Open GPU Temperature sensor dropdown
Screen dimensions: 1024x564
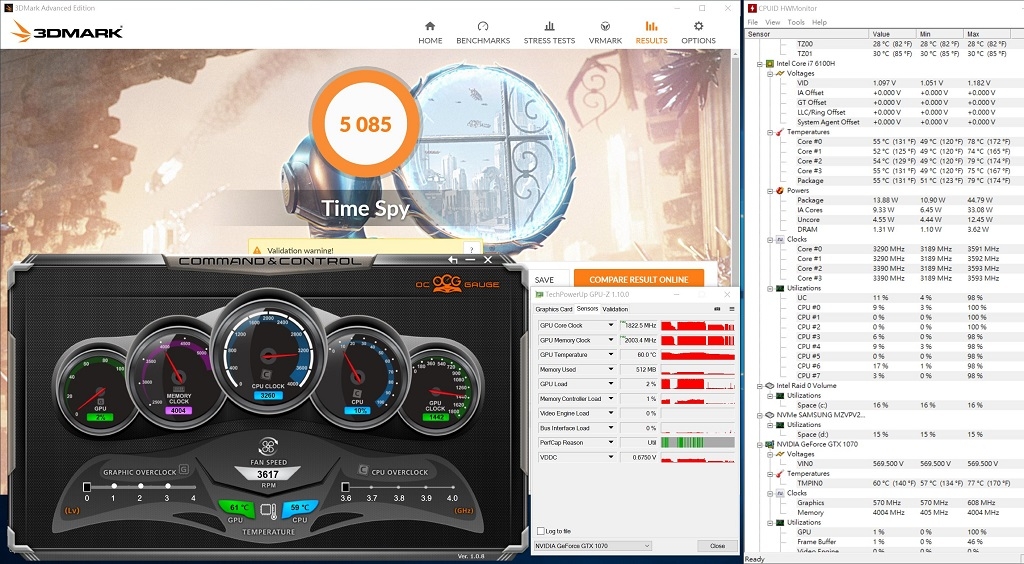tap(611, 354)
